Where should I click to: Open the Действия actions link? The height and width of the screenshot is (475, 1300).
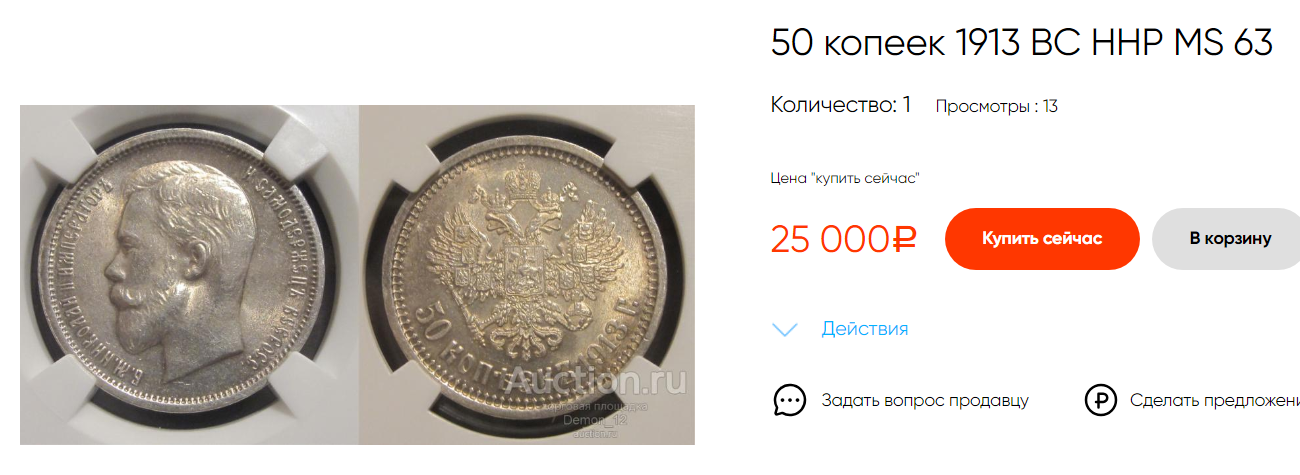pos(865,328)
